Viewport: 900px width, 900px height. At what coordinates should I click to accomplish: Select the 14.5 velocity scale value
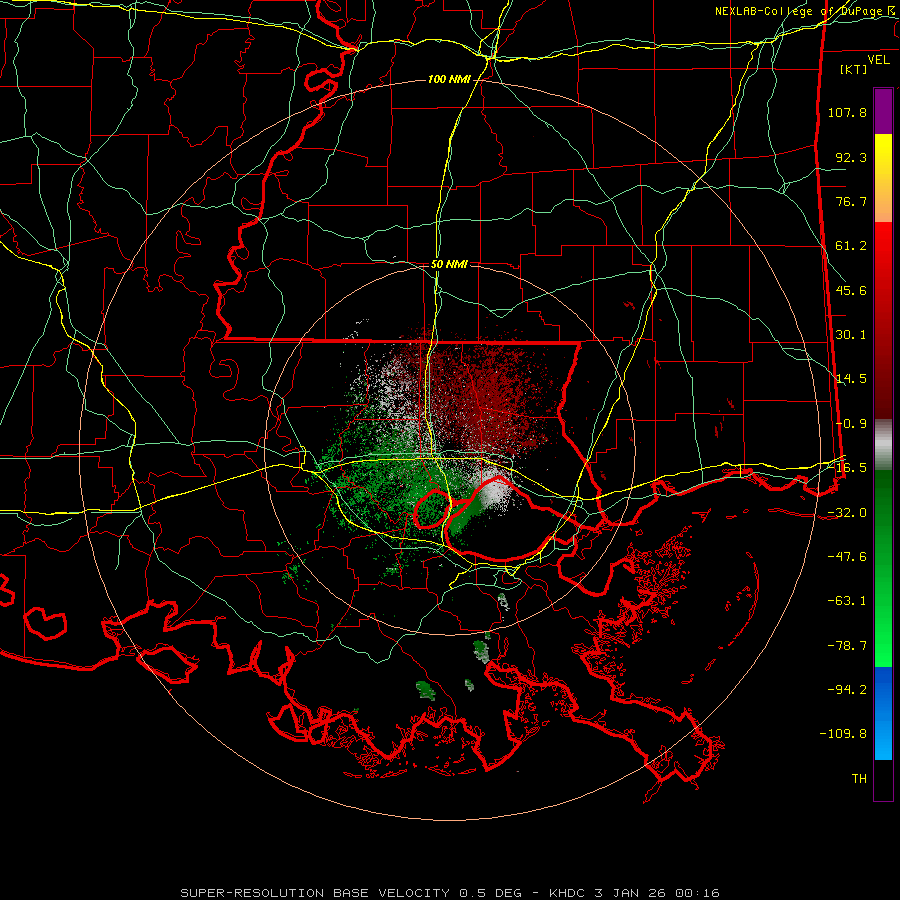pyautogui.click(x=851, y=379)
